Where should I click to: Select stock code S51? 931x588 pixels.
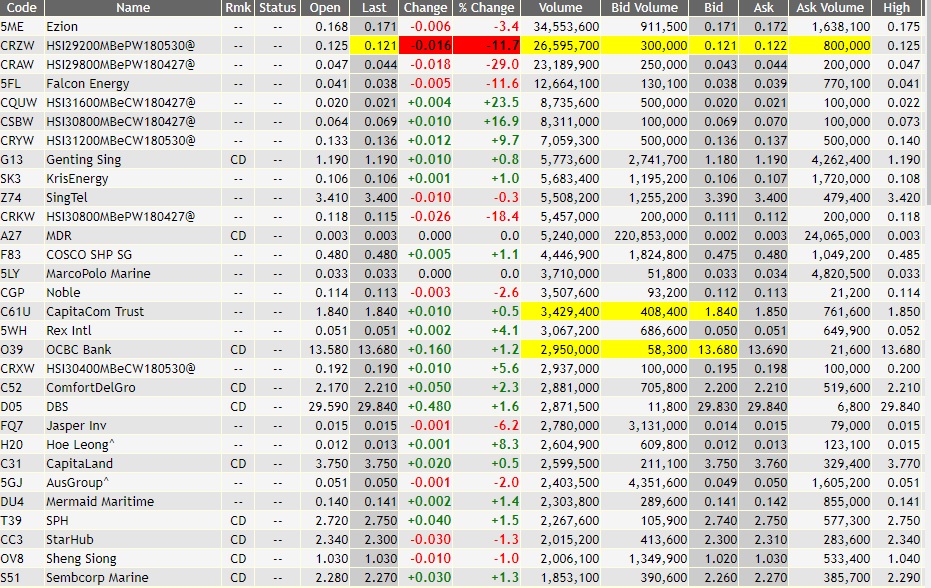[x=10, y=578]
